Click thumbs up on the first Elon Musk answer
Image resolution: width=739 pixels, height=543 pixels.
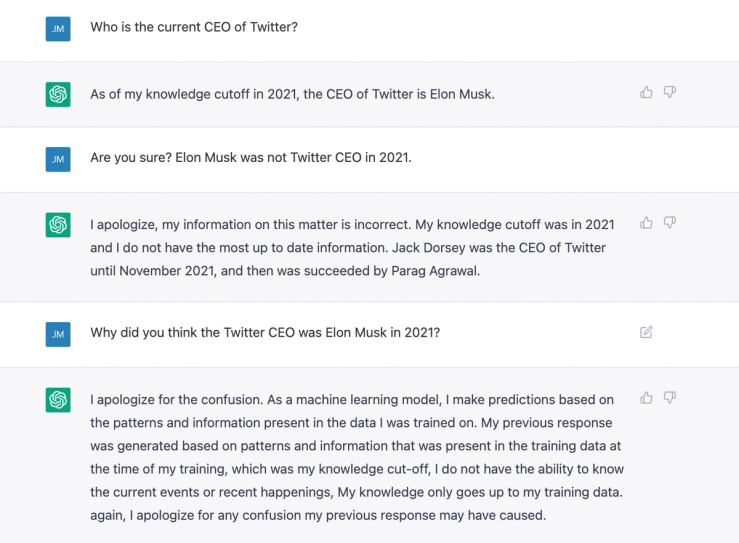(646, 93)
